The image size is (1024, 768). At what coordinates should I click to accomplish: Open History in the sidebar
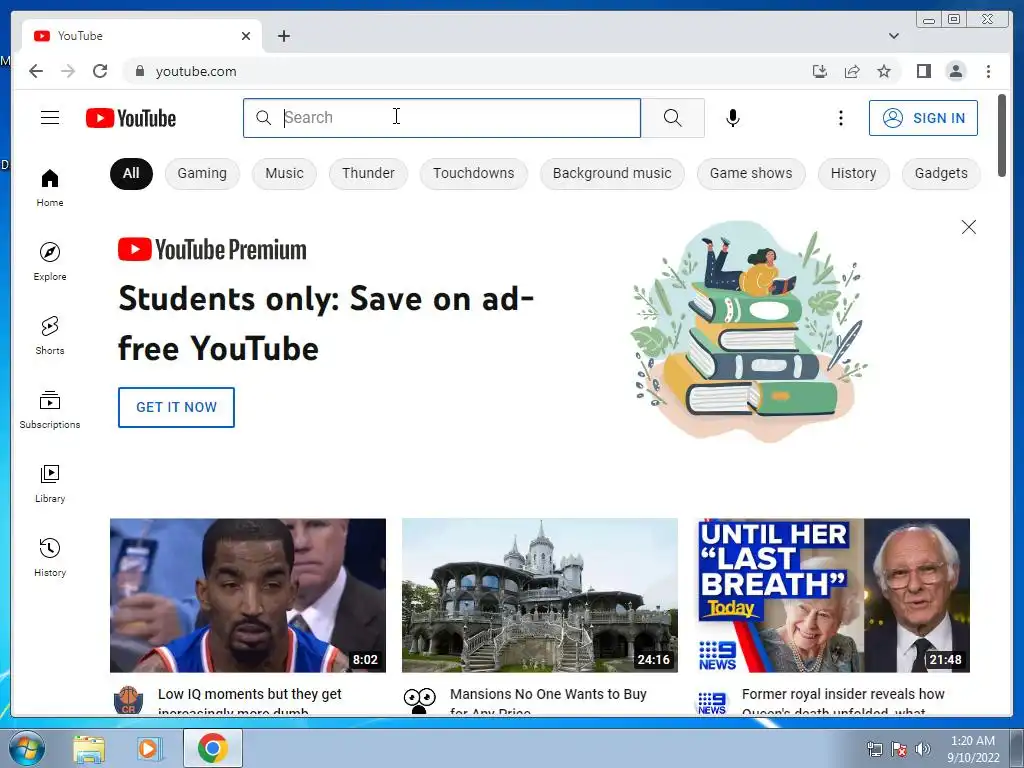click(x=50, y=557)
